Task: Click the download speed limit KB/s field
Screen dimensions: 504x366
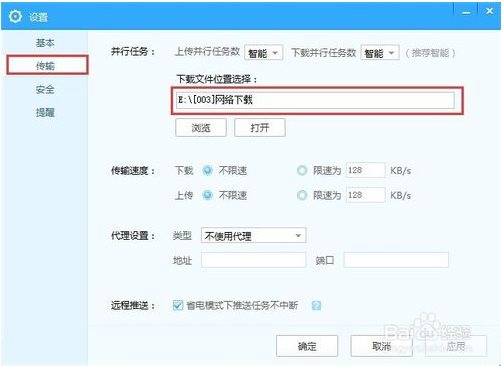Action: tap(365, 170)
